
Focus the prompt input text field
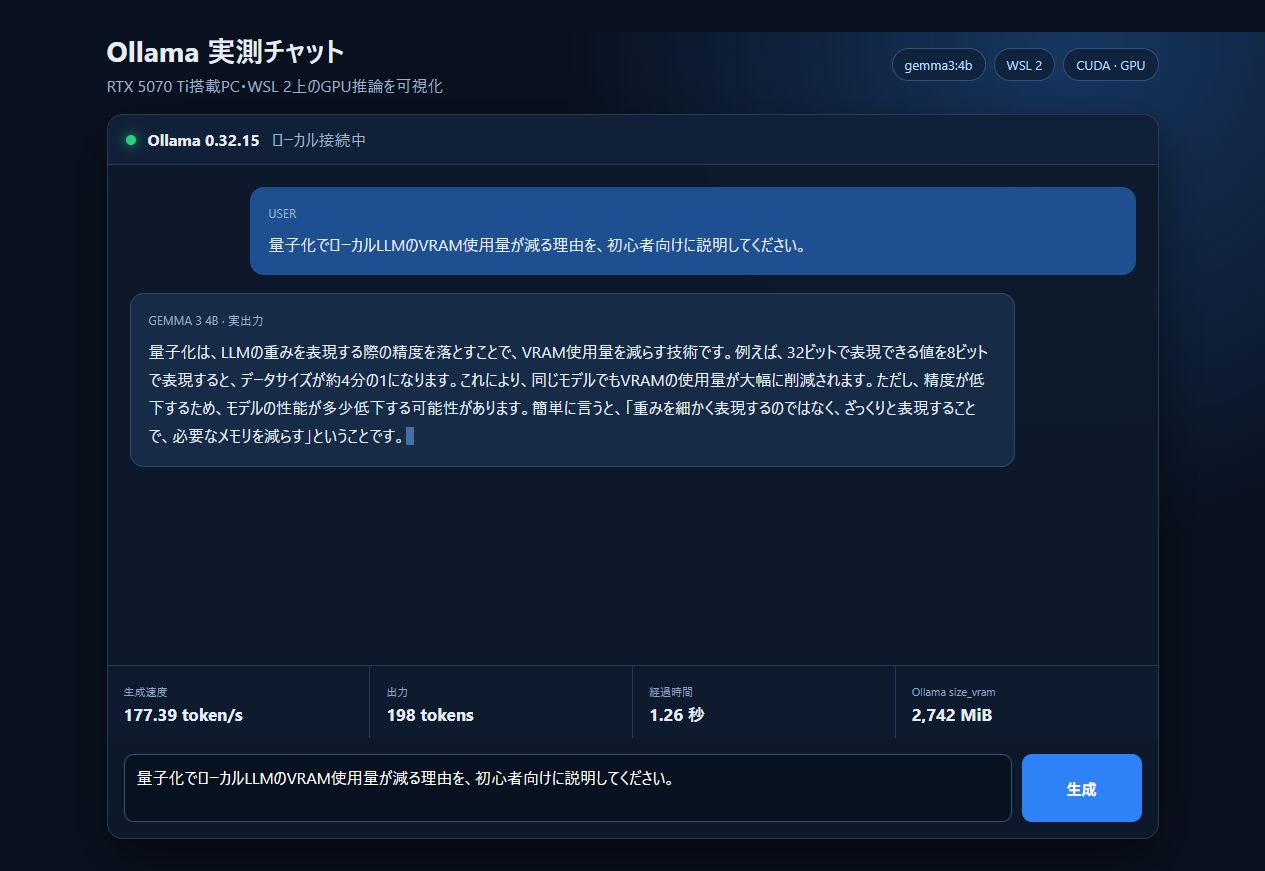tap(568, 788)
